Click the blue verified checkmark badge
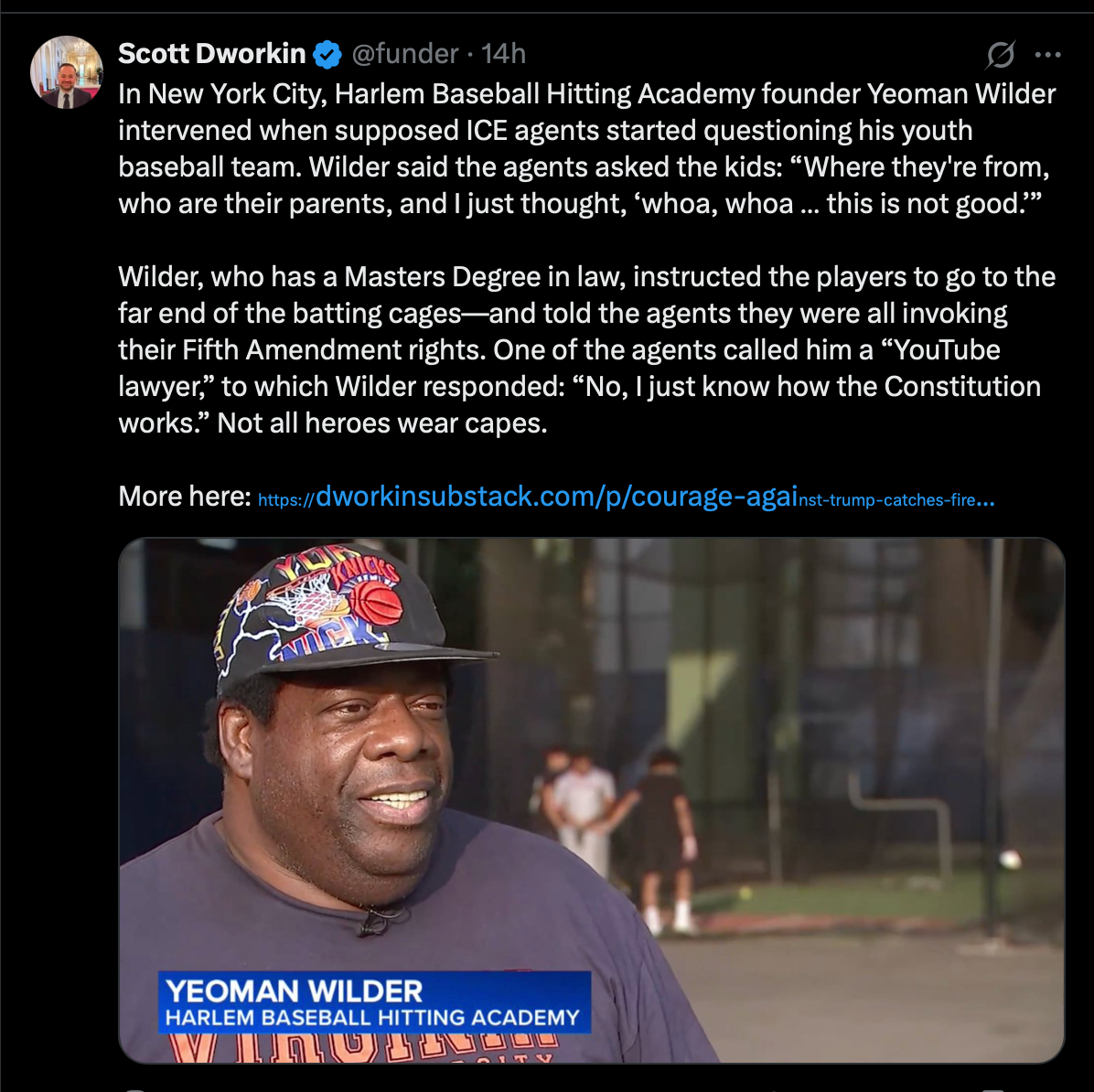This screenshot has height=1092, width=1094. tap(327, 55)
